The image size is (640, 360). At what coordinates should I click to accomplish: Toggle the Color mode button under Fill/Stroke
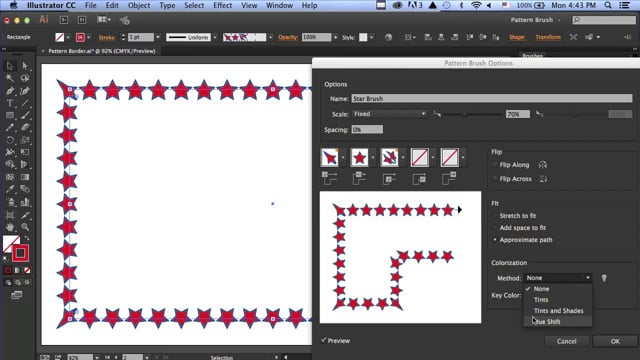pos(8,270)
